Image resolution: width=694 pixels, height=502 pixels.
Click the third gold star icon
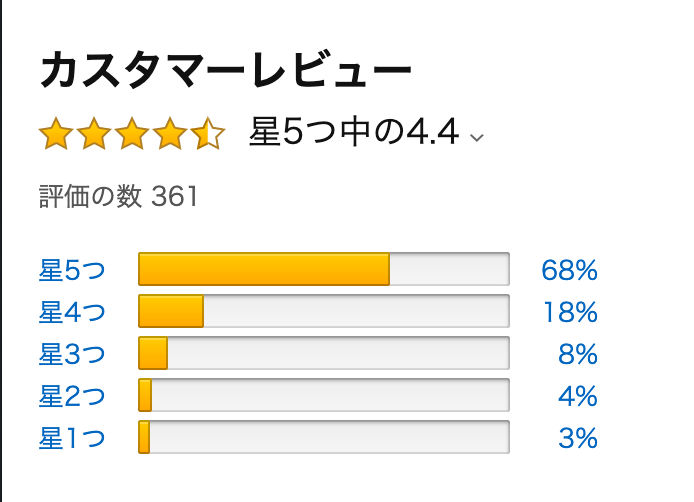tap(132, 133)
